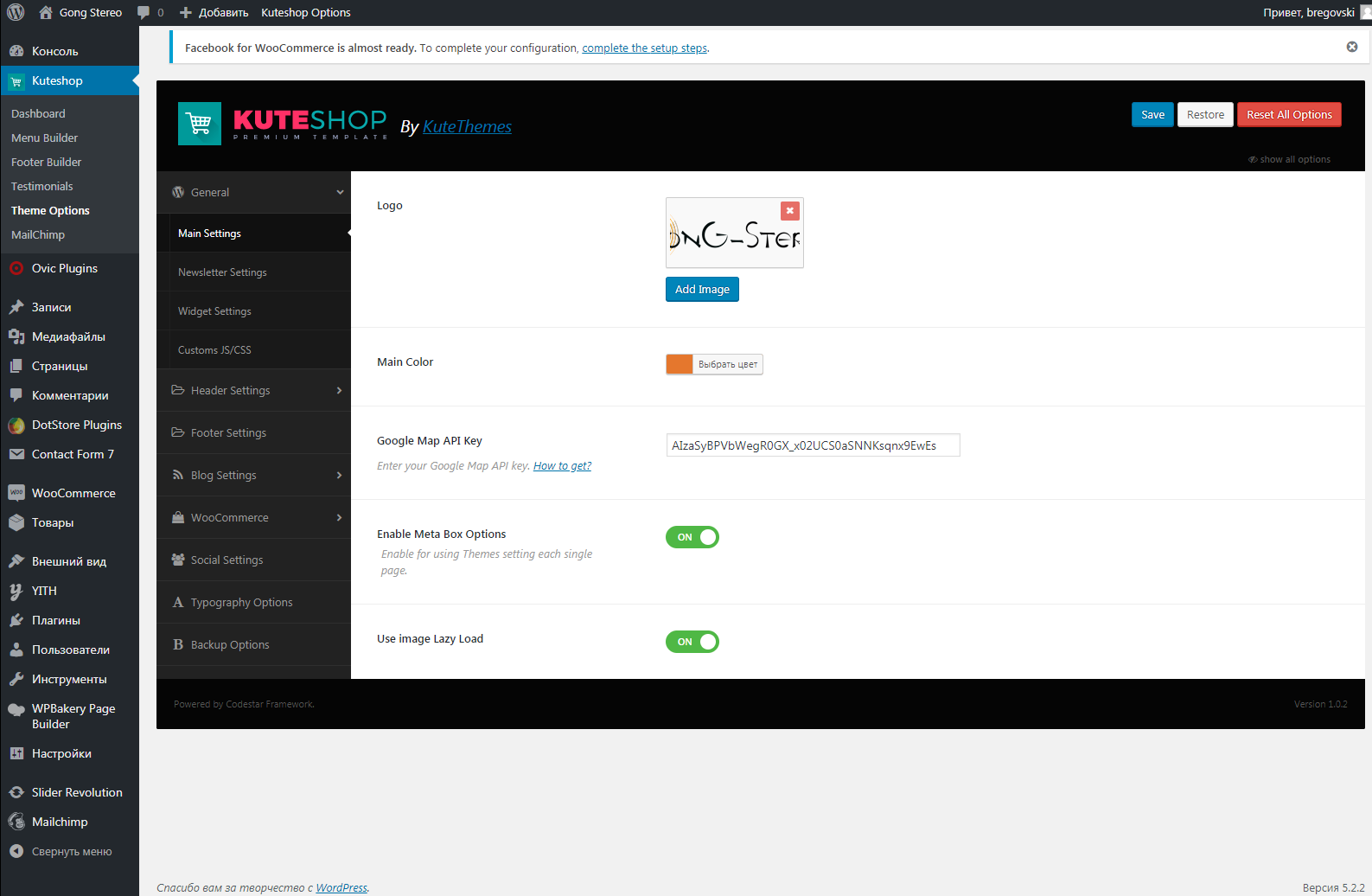The image size is (1372, 896).
Task: Click the WooCommerce icon in sidebar
Action: pyautogui.click(x=16, y=493)
